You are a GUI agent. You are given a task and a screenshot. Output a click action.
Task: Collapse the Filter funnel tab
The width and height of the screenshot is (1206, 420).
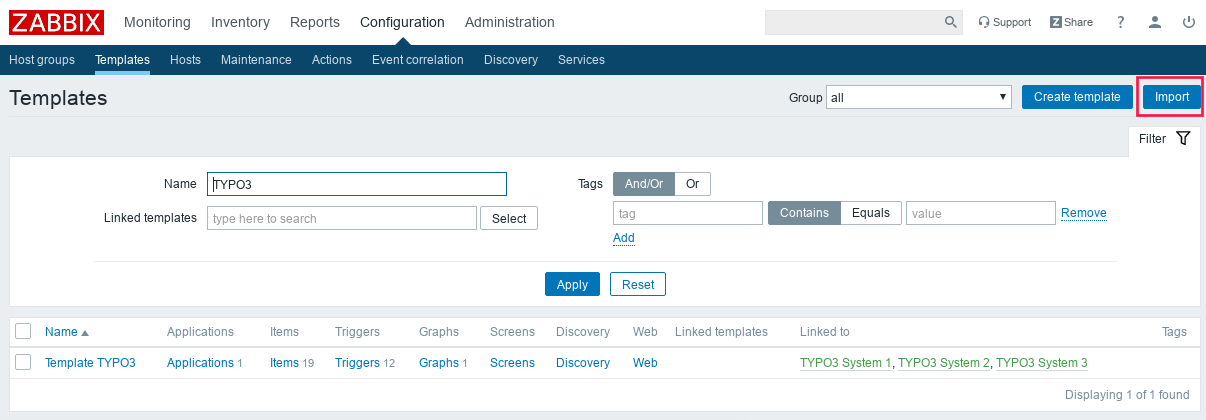tap(1165, 139)
